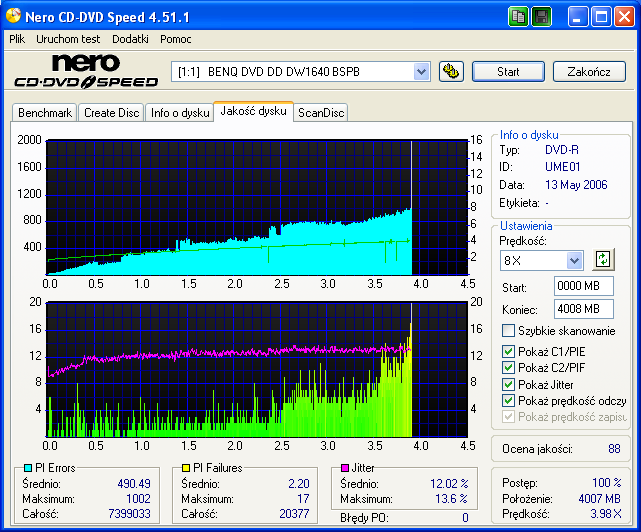Open the drive options icon button

[x=451, y=72]
